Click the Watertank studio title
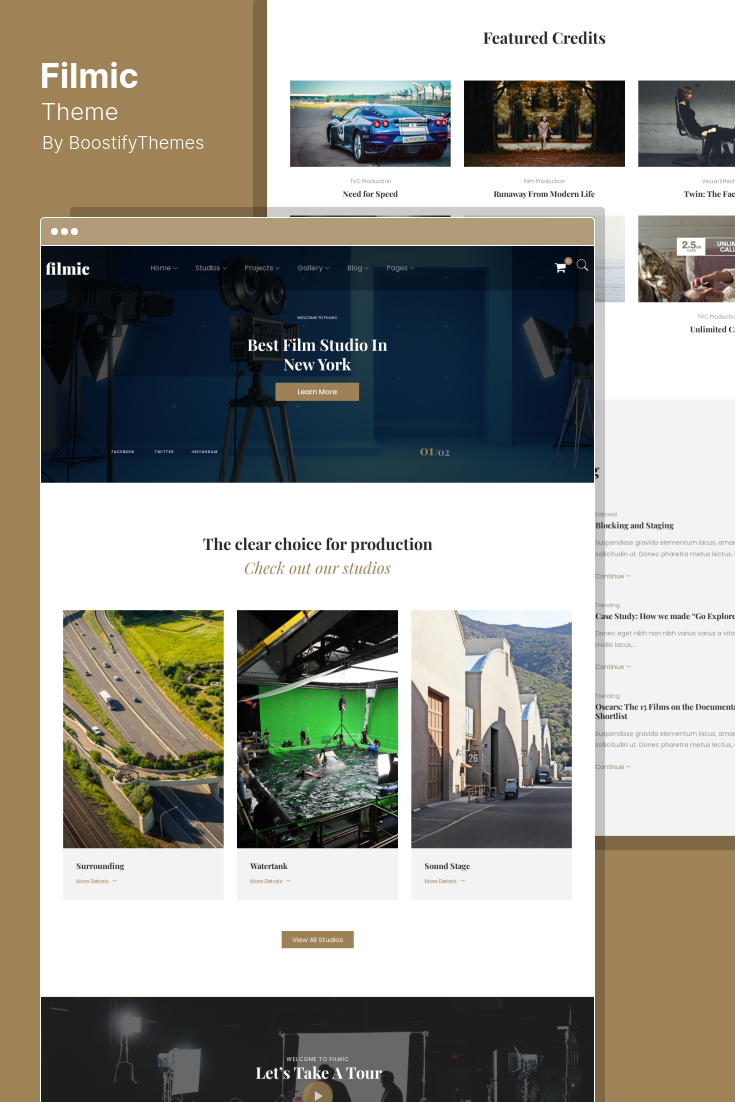The height and width of the screenshot is (1102, 735). 268,866
